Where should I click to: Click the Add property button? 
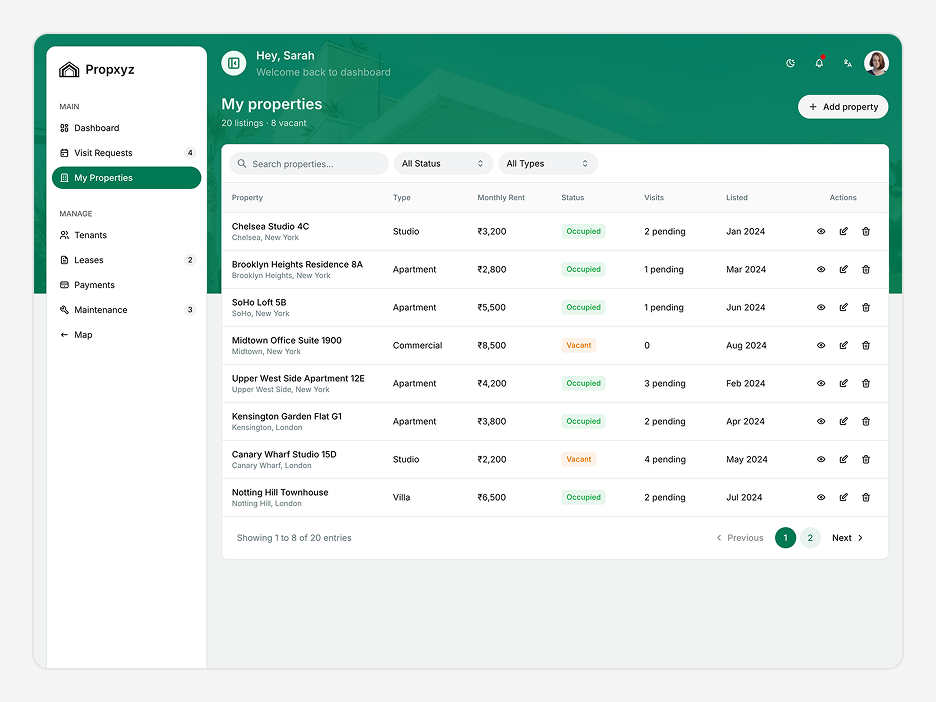click(x=843, y=107)
